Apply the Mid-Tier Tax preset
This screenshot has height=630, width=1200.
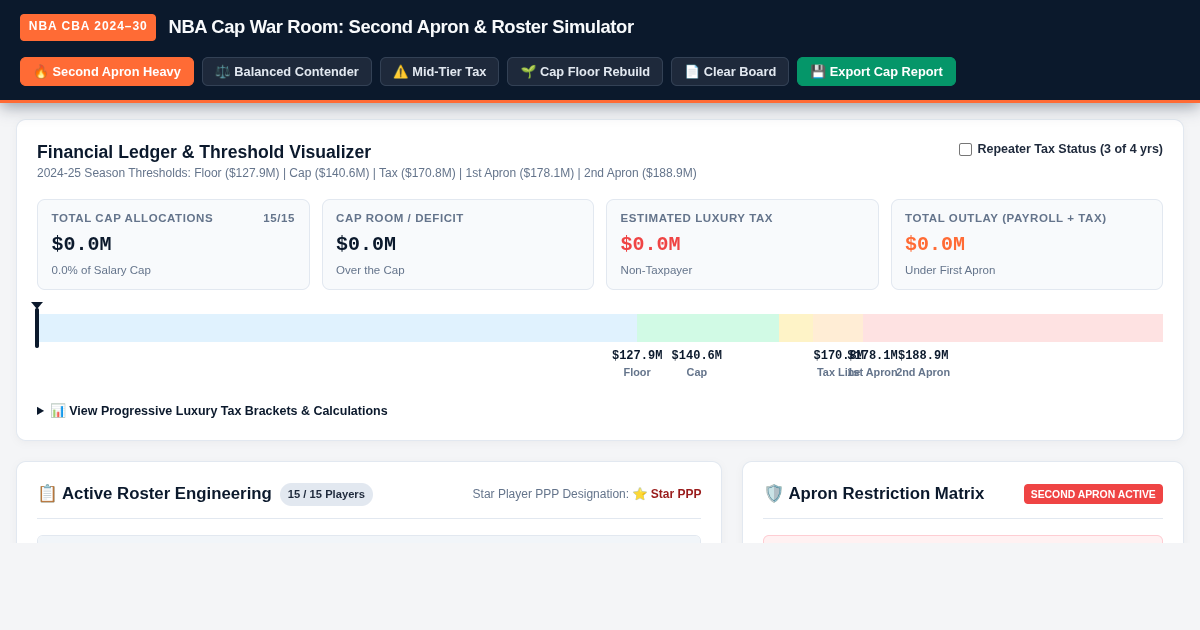tap(439, 71)
